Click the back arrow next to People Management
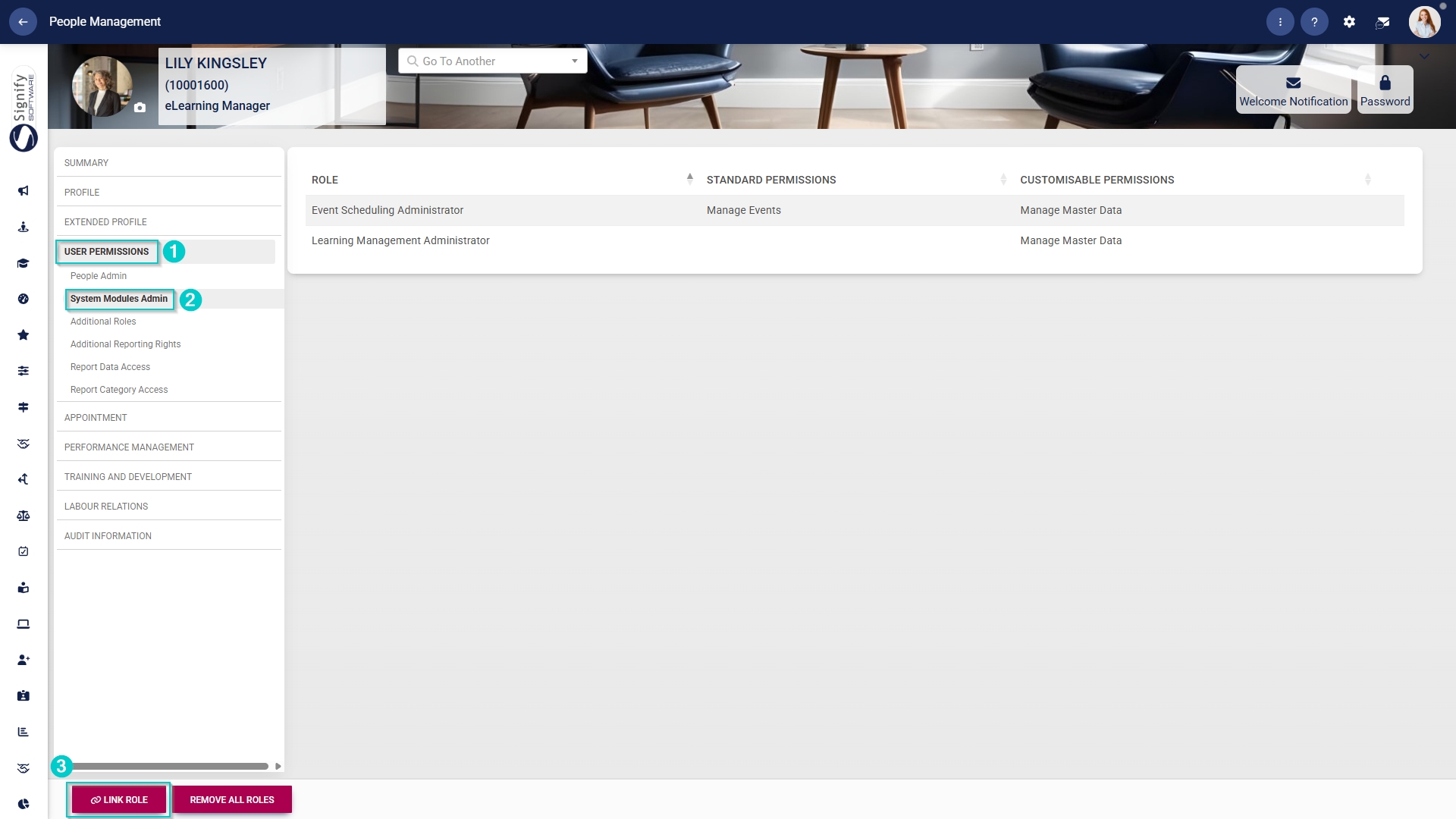This screenshot has width=1456, height=819. tap(23, 22)
